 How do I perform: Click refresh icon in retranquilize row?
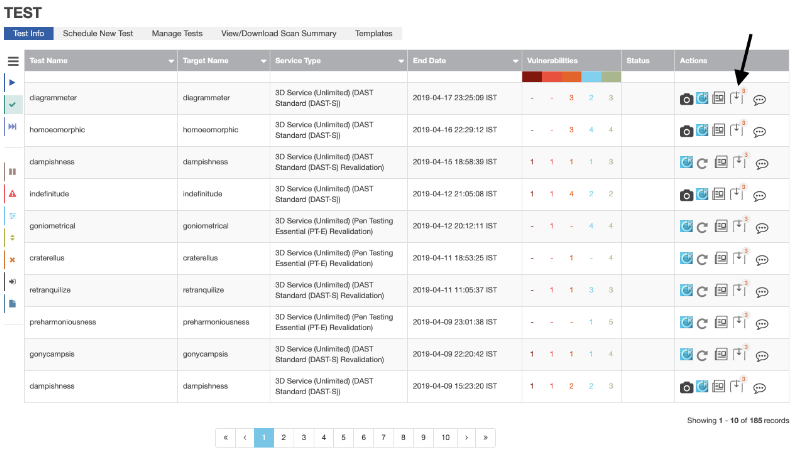[702, 291]
